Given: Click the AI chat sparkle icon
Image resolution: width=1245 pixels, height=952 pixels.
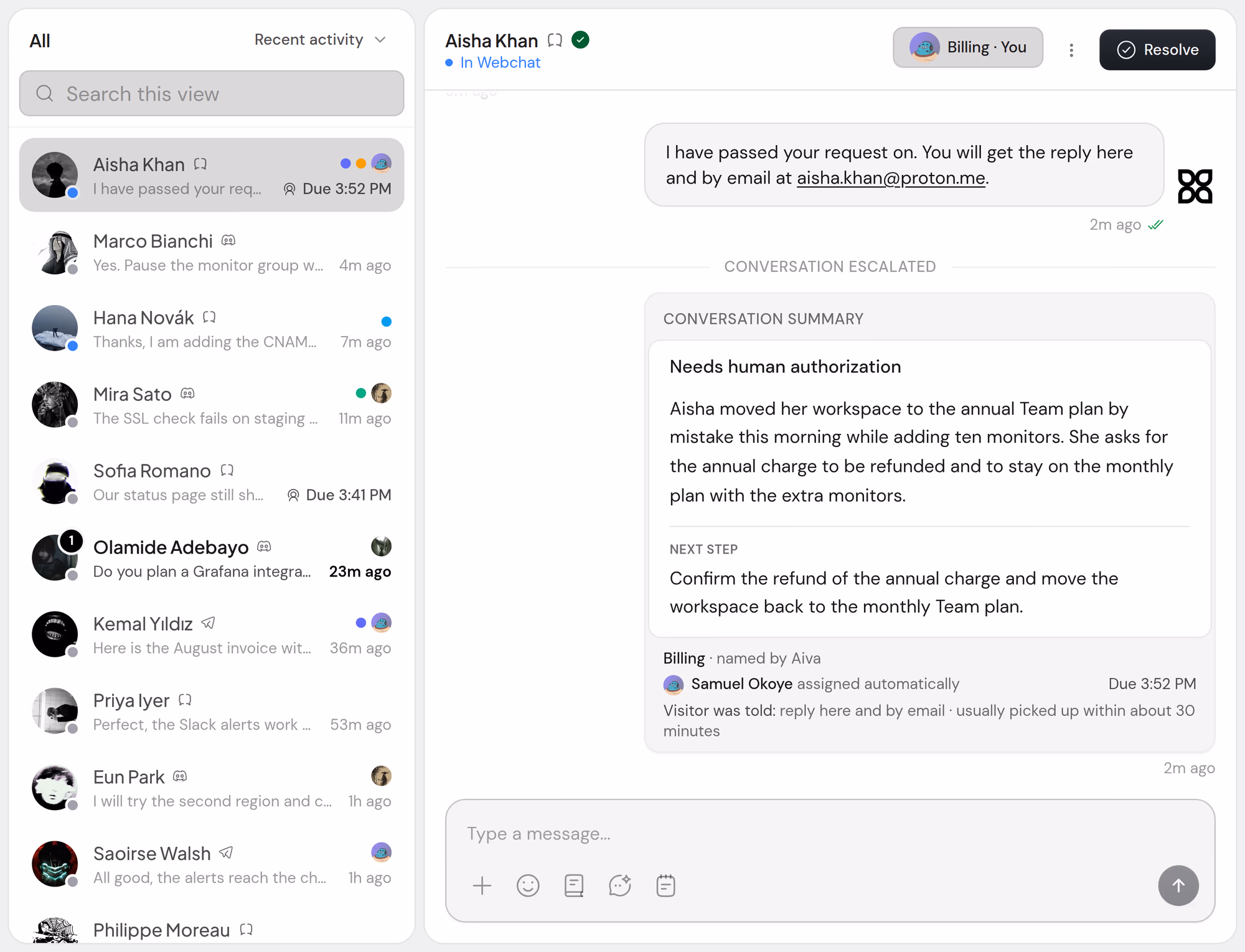Looking at the screenshot, I should click(620, 885).
